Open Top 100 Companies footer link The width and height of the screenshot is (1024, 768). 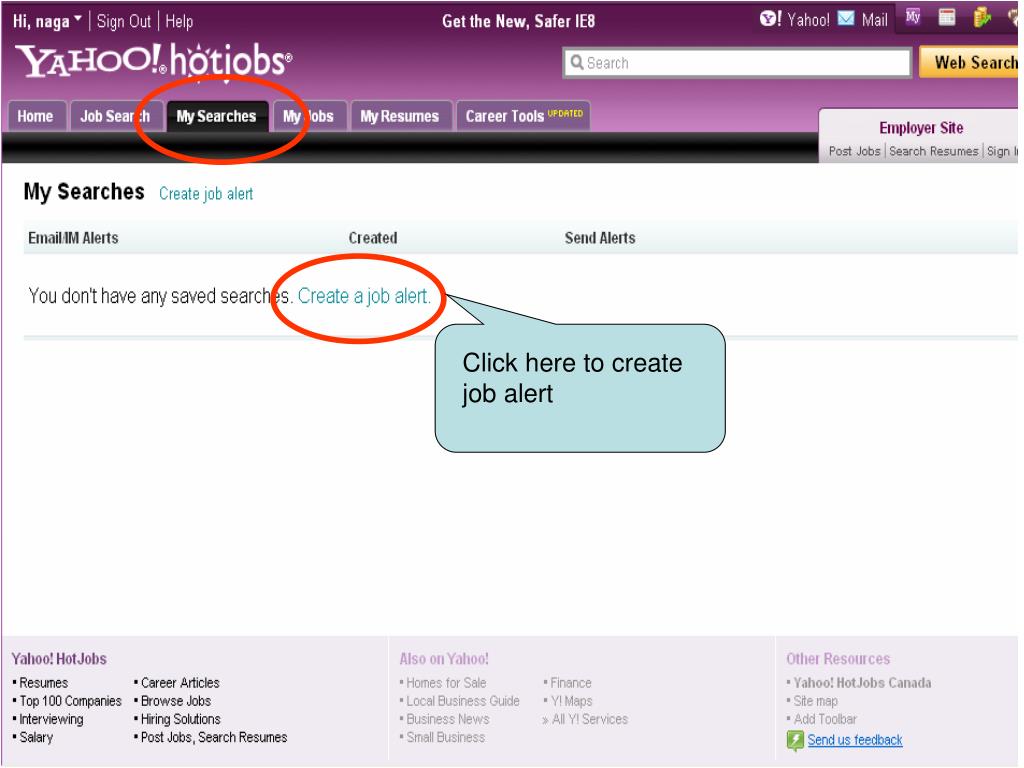[x=71, y=701]
